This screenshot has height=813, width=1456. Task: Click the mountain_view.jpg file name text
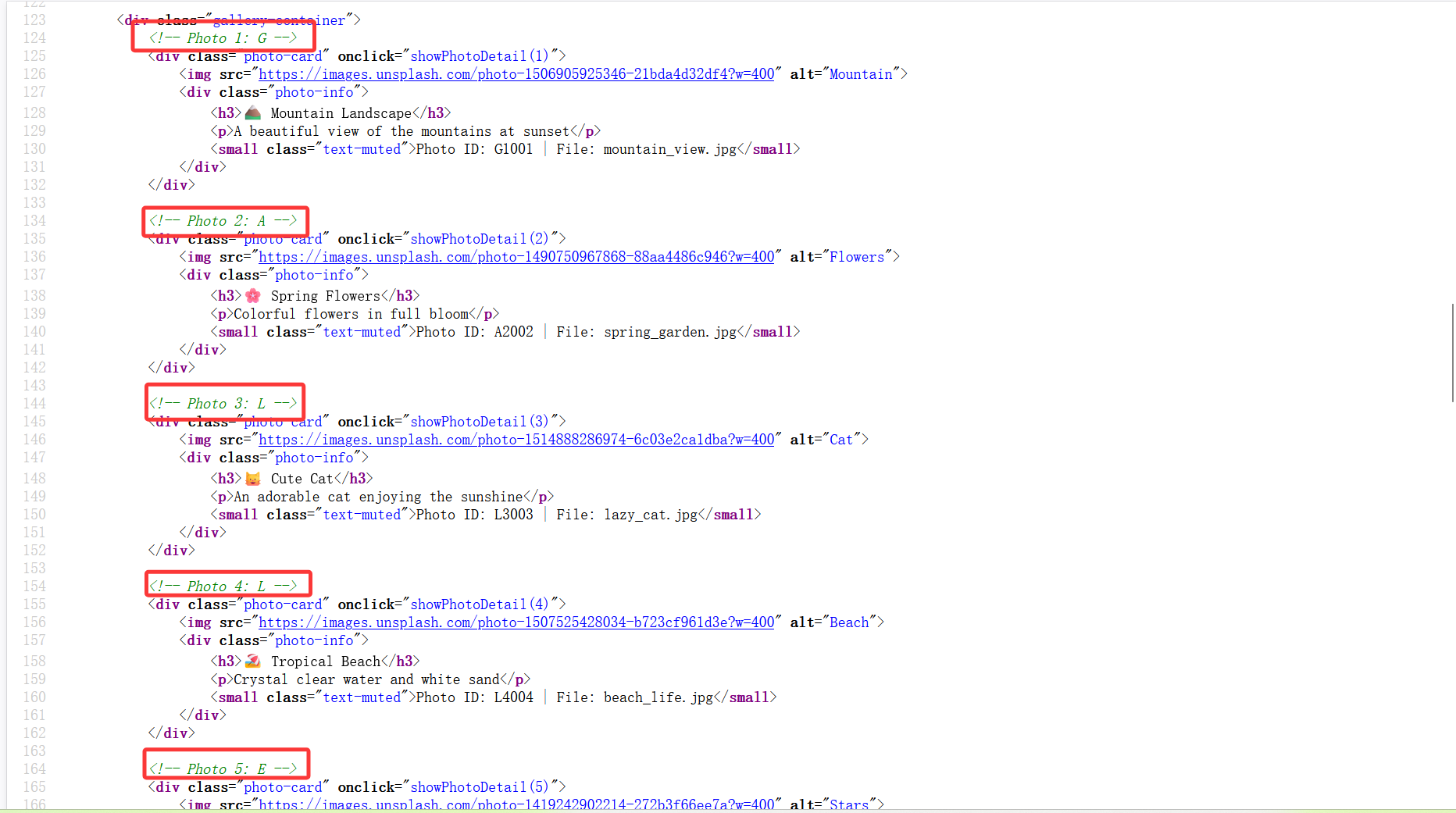669,149
